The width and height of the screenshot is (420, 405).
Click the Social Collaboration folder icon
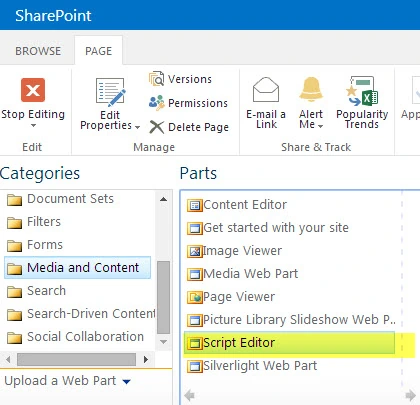14,338
